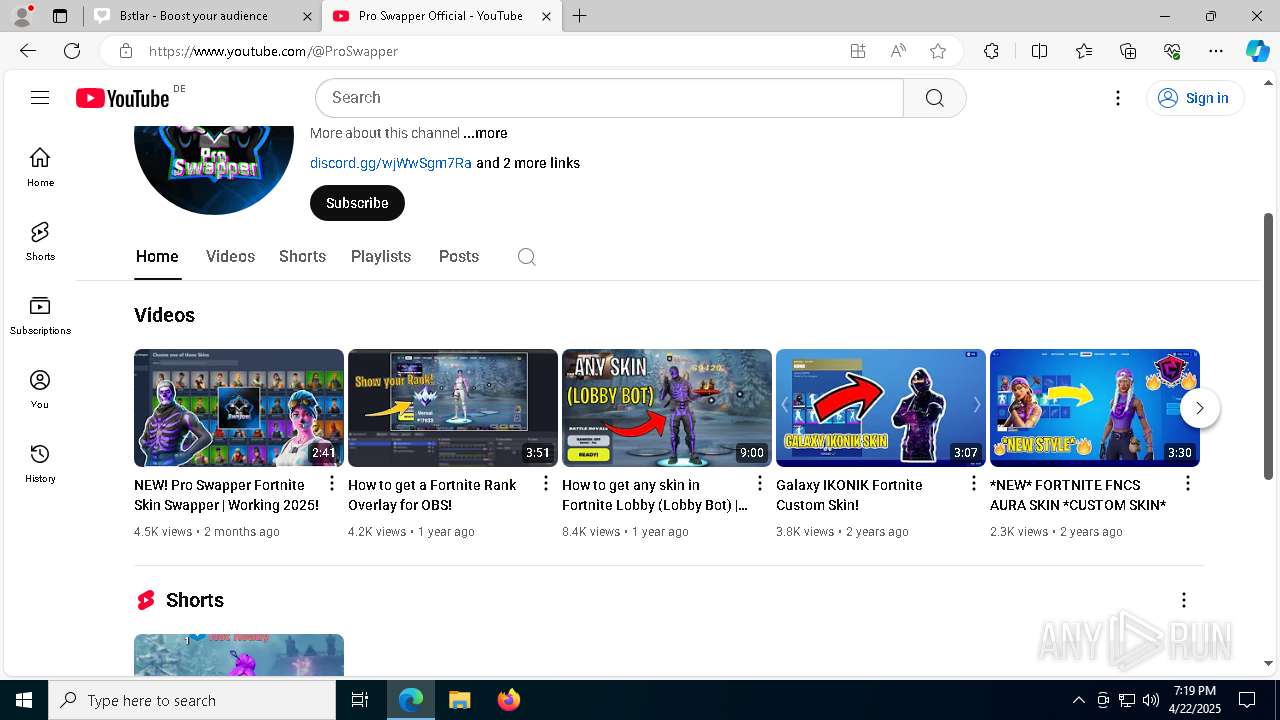Add this page to favorites
This screenshot has height=720, width=1280.
coord(938,51)
